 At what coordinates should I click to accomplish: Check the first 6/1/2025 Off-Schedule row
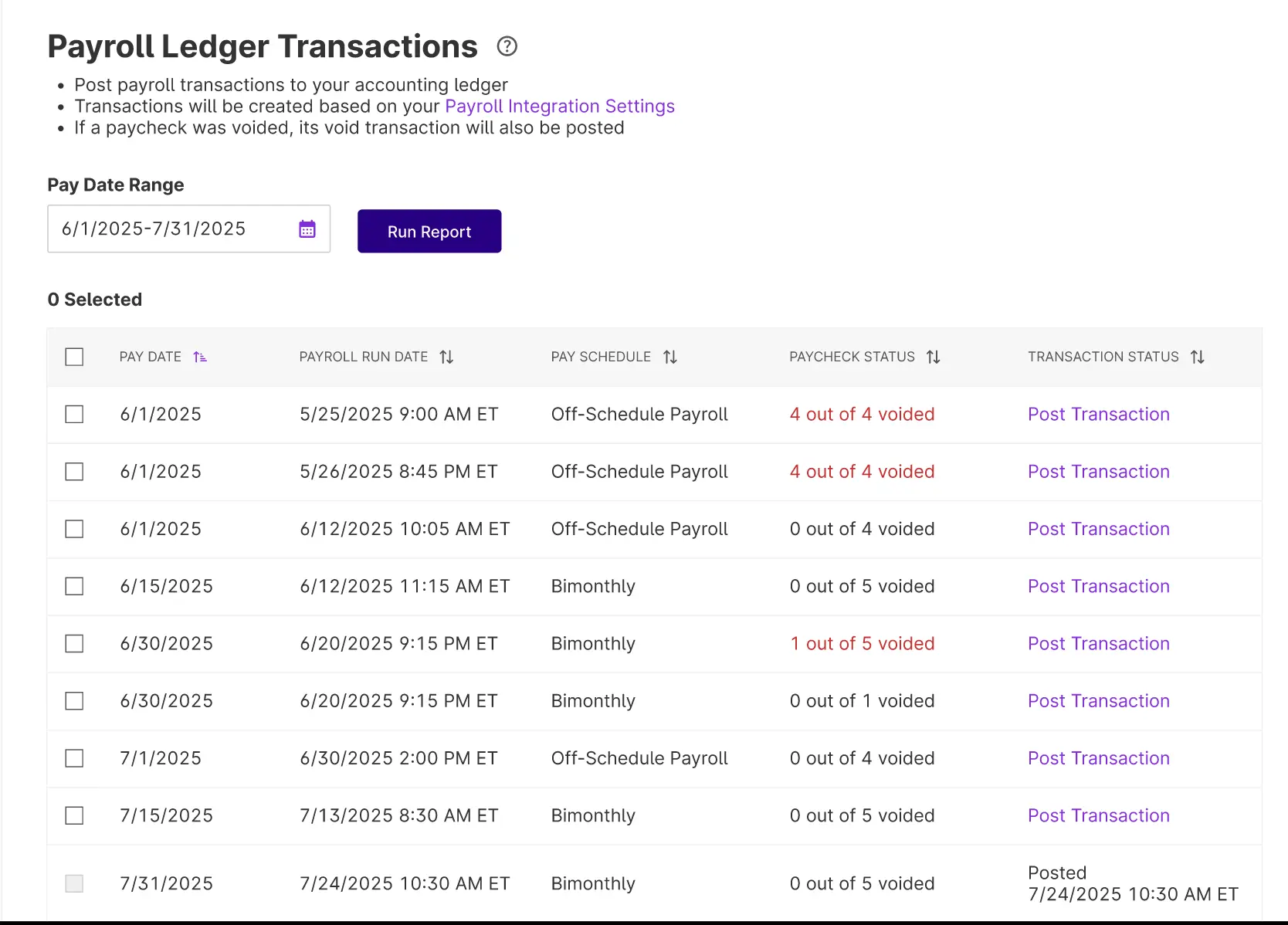tap(74, 414)
